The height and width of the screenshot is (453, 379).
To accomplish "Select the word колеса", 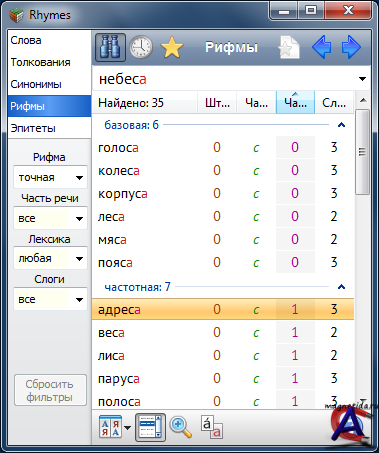I will 223,170.
